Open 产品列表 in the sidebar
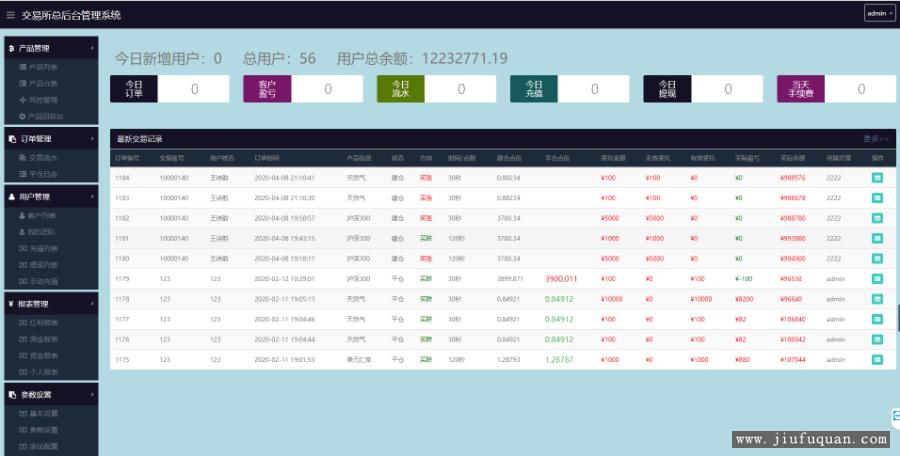Viewport: 900px width, 456px height. click(38, 67)
